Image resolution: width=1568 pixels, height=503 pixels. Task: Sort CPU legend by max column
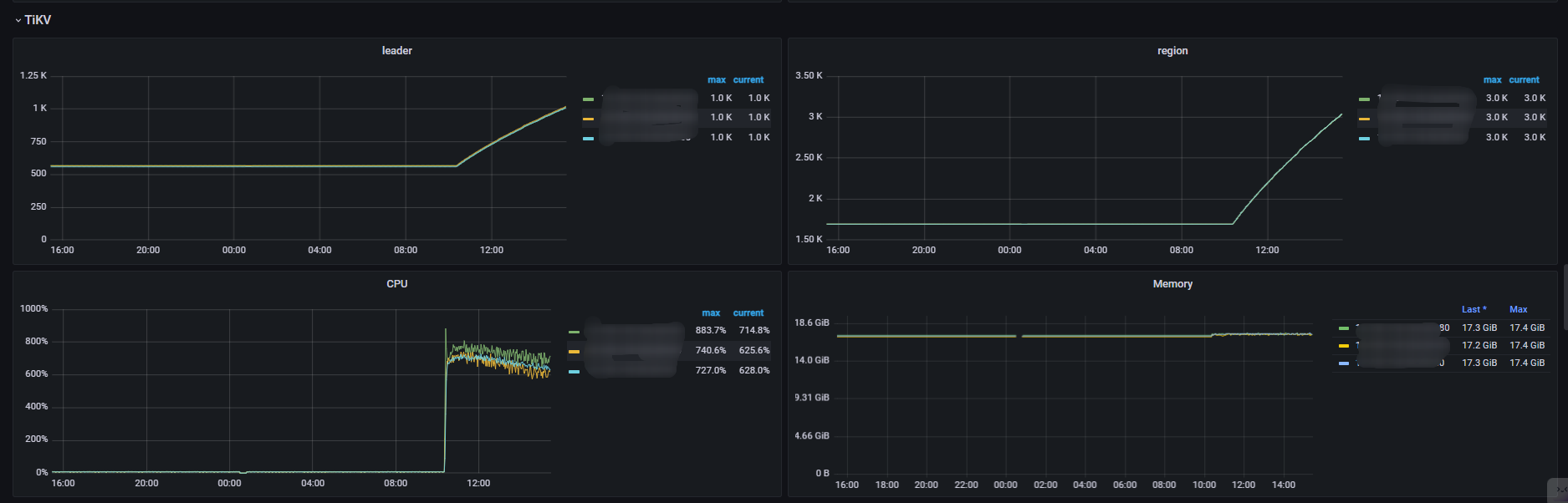pos(711,313)
